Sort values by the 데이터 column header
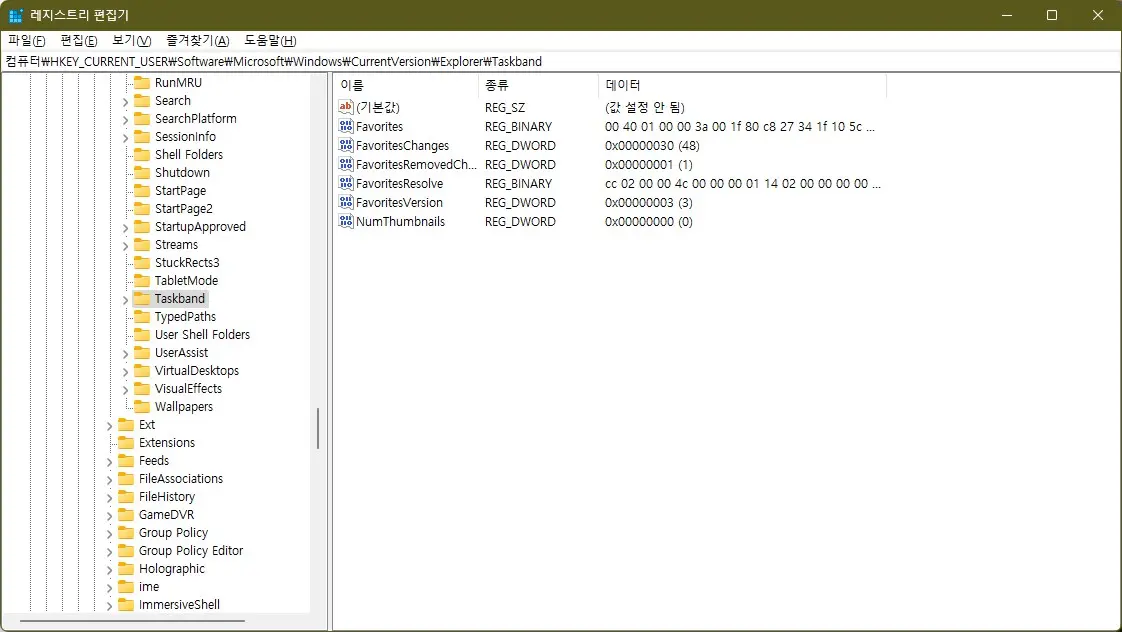Screen dimensions: 1122x632 [x=742, y=85]
